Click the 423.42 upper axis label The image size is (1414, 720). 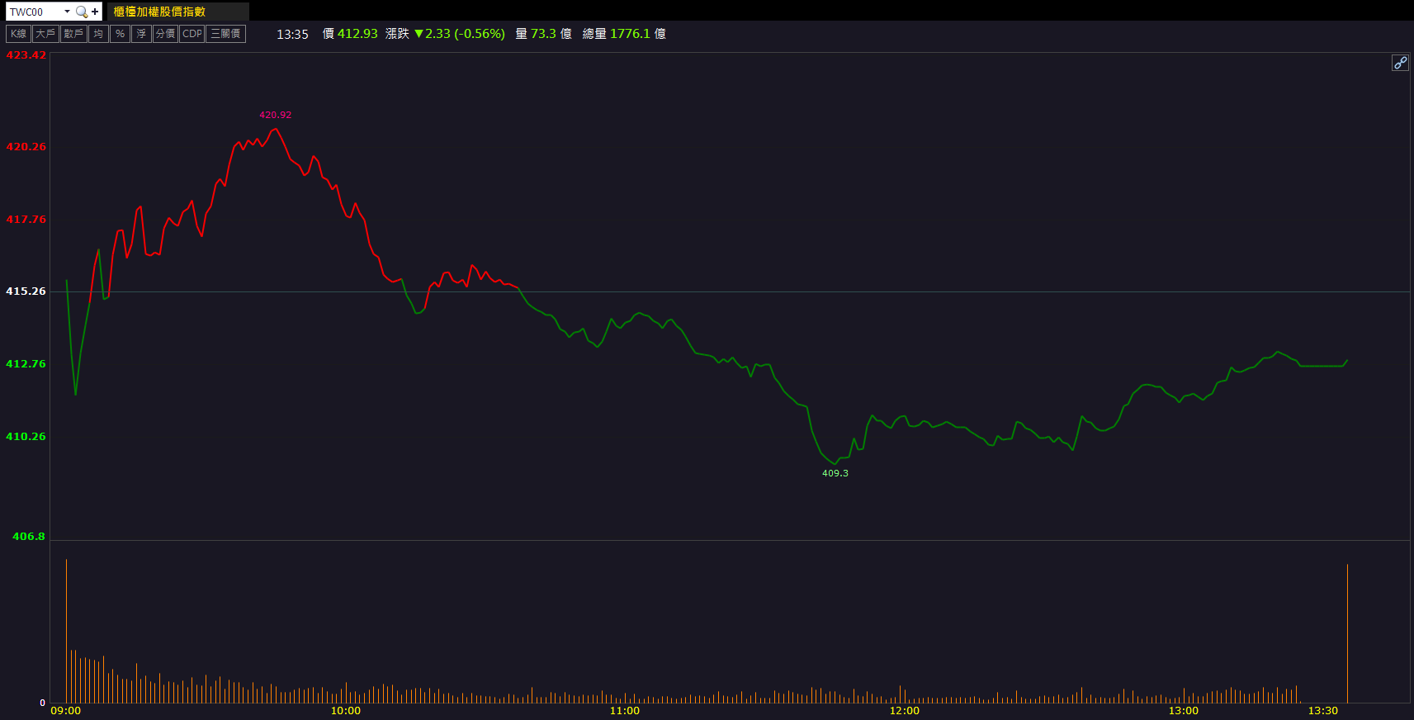tap(26, 56)
